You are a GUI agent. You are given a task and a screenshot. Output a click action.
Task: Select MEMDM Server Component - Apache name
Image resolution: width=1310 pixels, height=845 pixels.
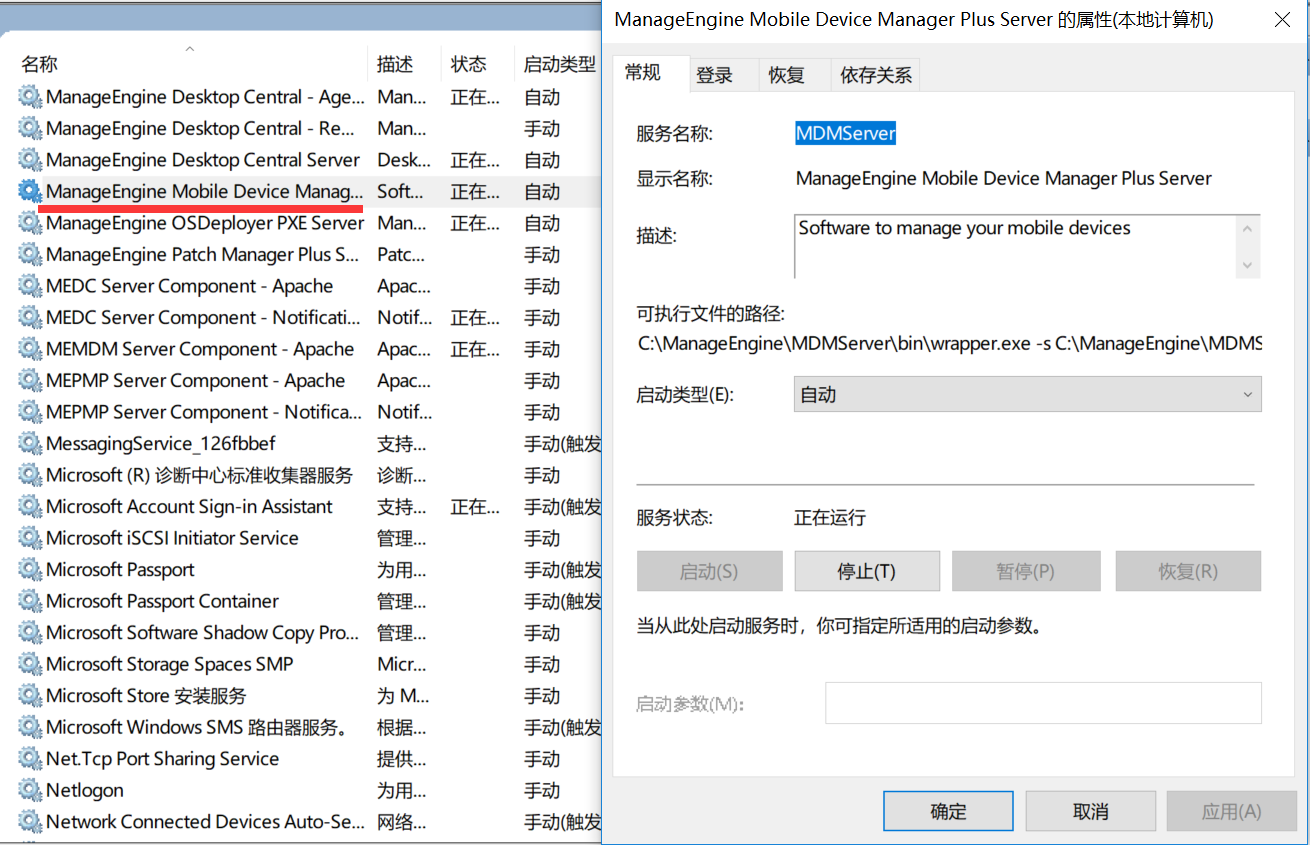point(200,349)
